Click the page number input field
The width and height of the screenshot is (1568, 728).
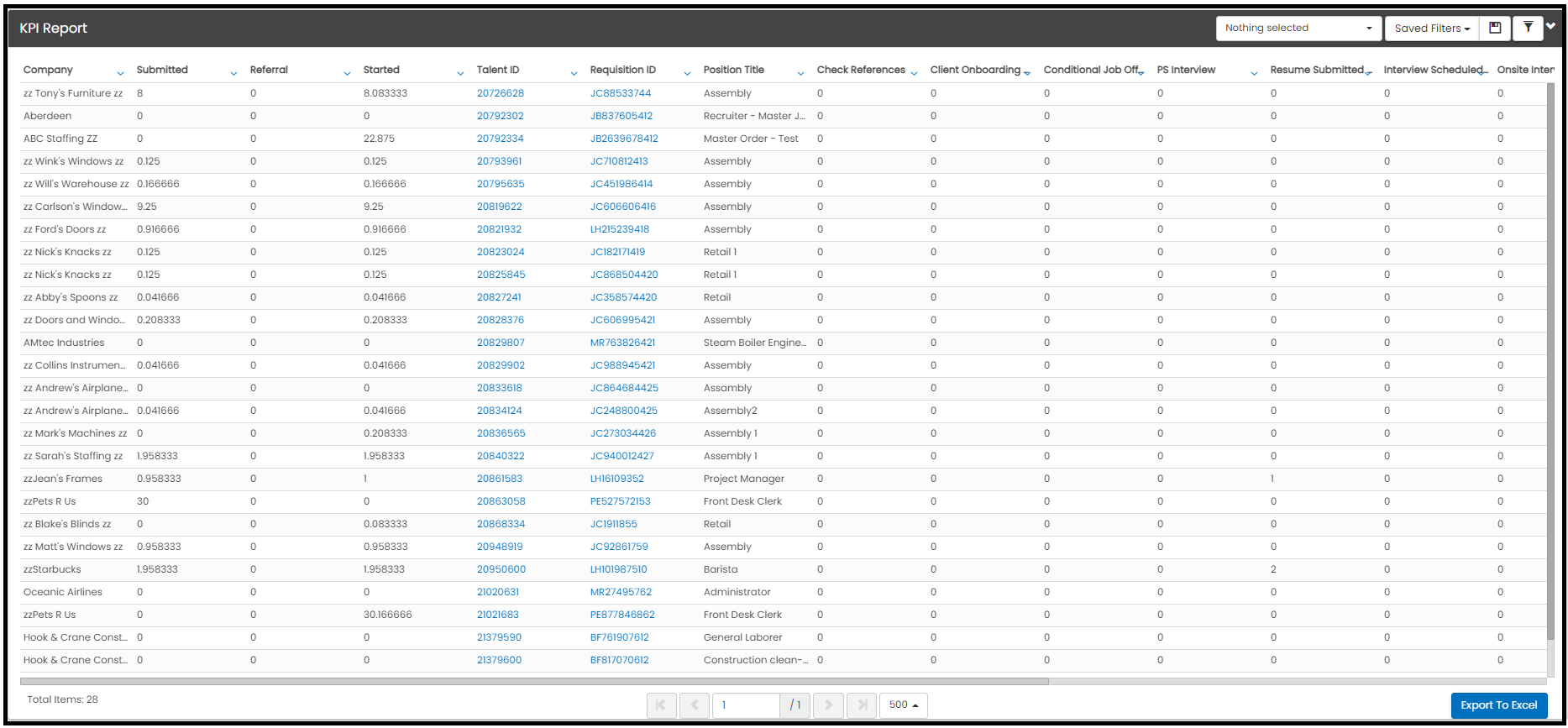pyautogui.click(x=746, y=704)
